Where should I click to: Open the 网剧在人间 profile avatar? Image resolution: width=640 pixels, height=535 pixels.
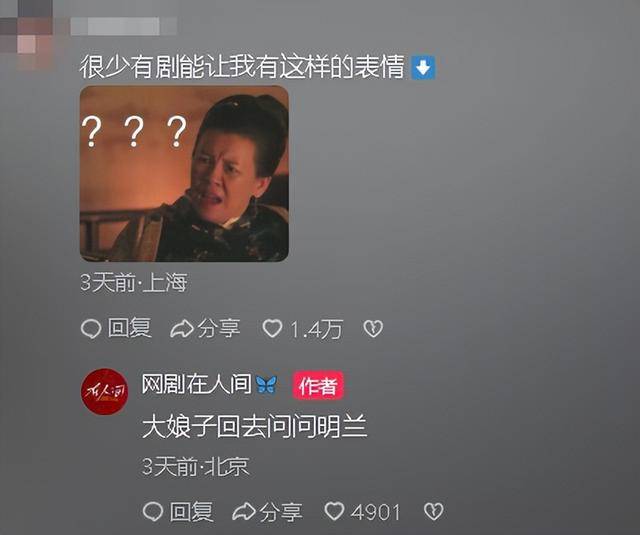(104, 392)
